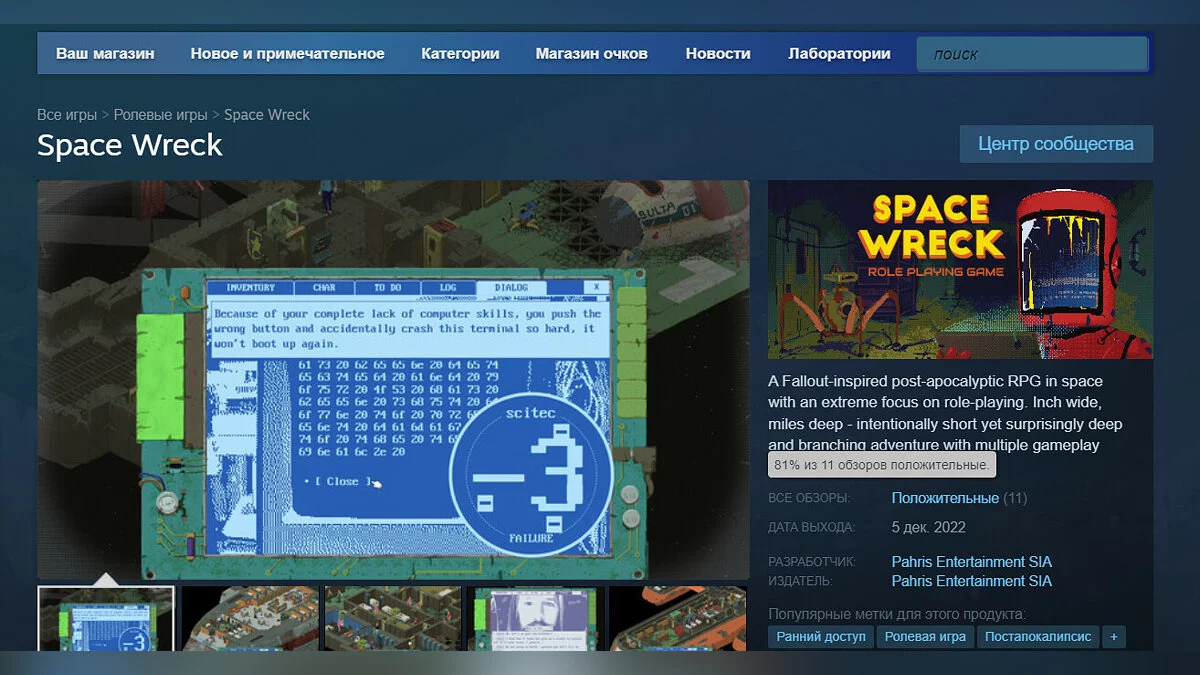1200x675 pixels.
Task: Select the Ролевая игра tag
Action: click(x=925, y=637)
